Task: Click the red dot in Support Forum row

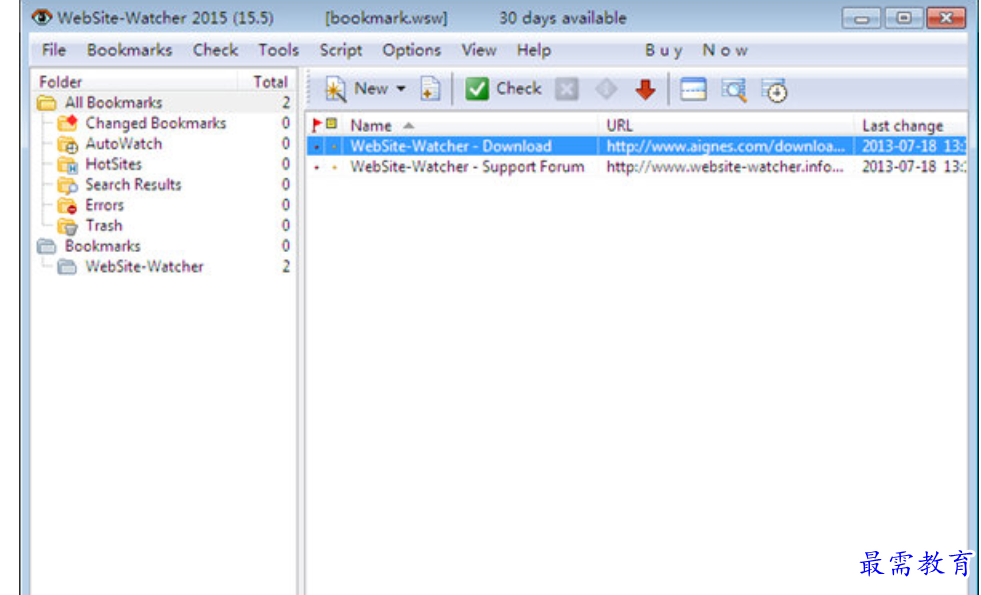Action: [317, 168]
